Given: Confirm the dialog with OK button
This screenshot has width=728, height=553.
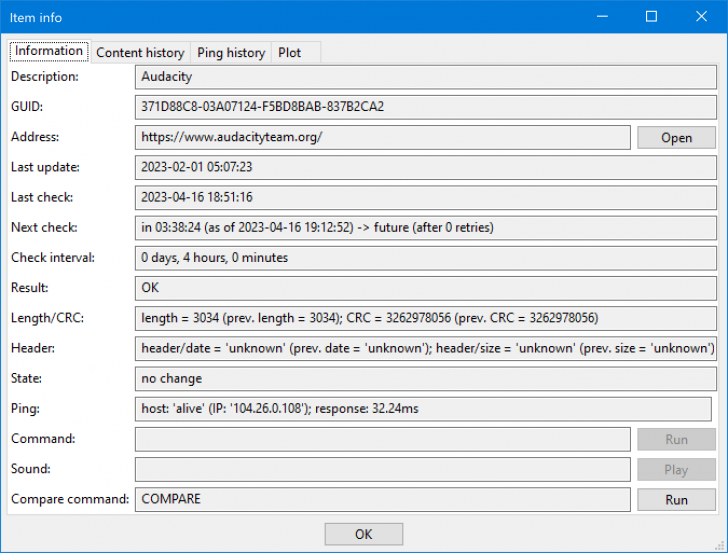Looking at the screenshot, I should [364, 534].
